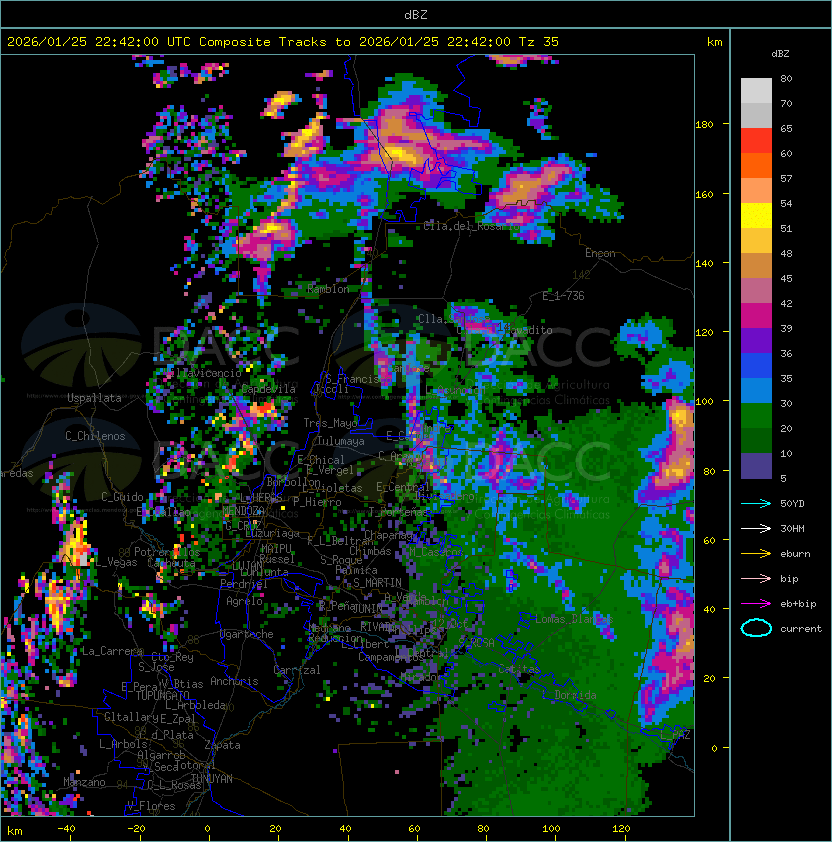The image size is (832, 842).
Task: Click the 'Perdriel' place label
Action: point(244,584)
